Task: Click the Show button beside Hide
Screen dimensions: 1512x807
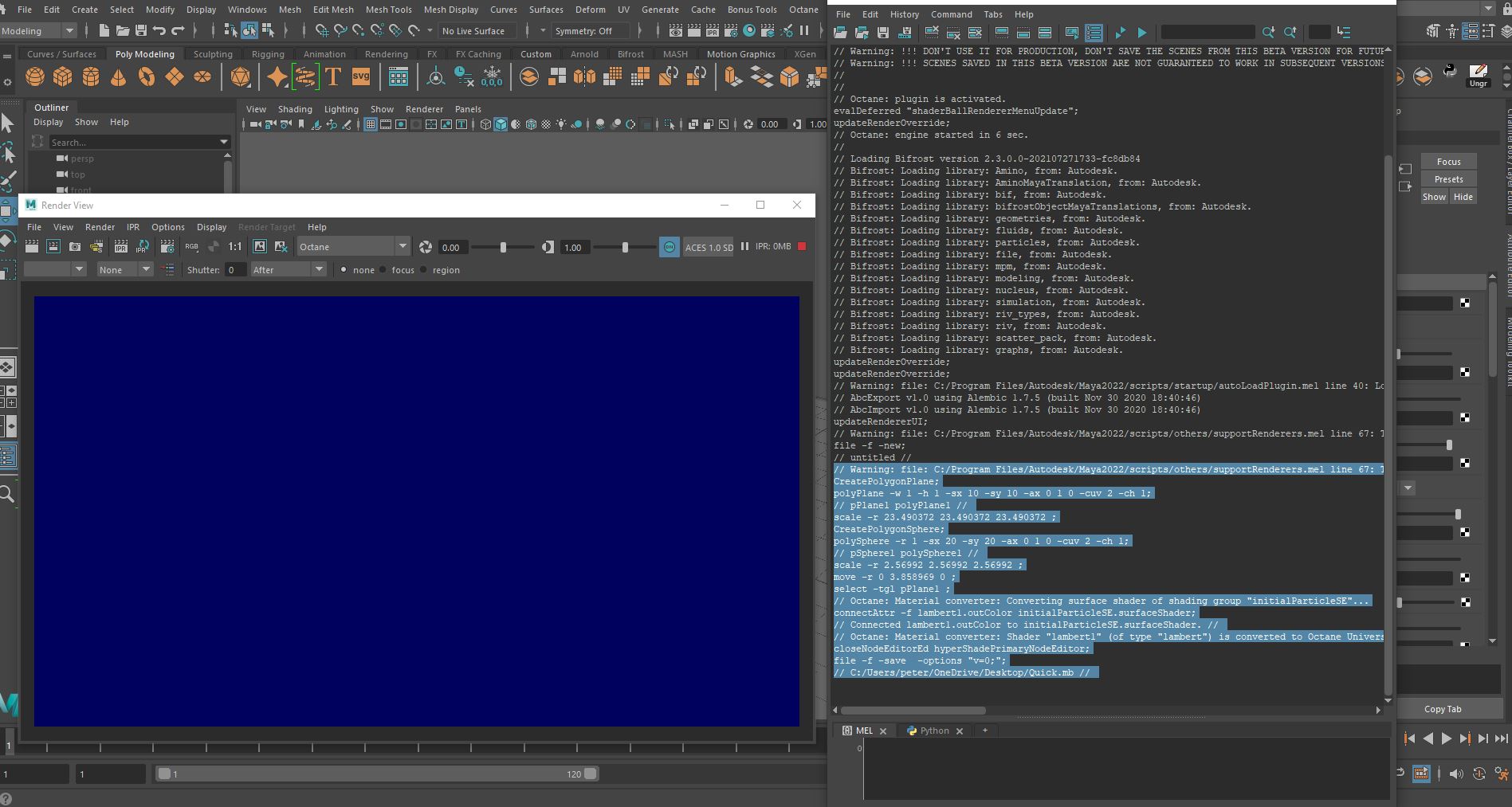Action: pos(1434,197)
